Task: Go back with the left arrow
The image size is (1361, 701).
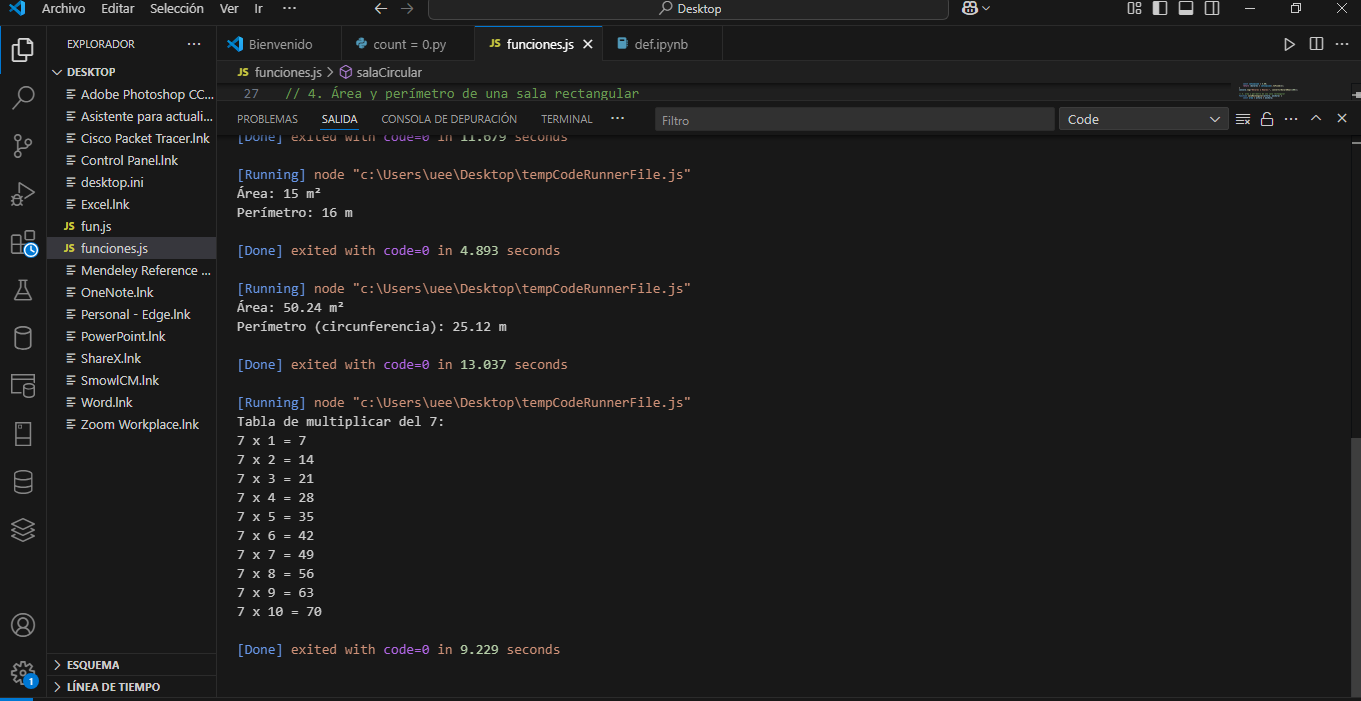Action: click(x=381, y=8)
